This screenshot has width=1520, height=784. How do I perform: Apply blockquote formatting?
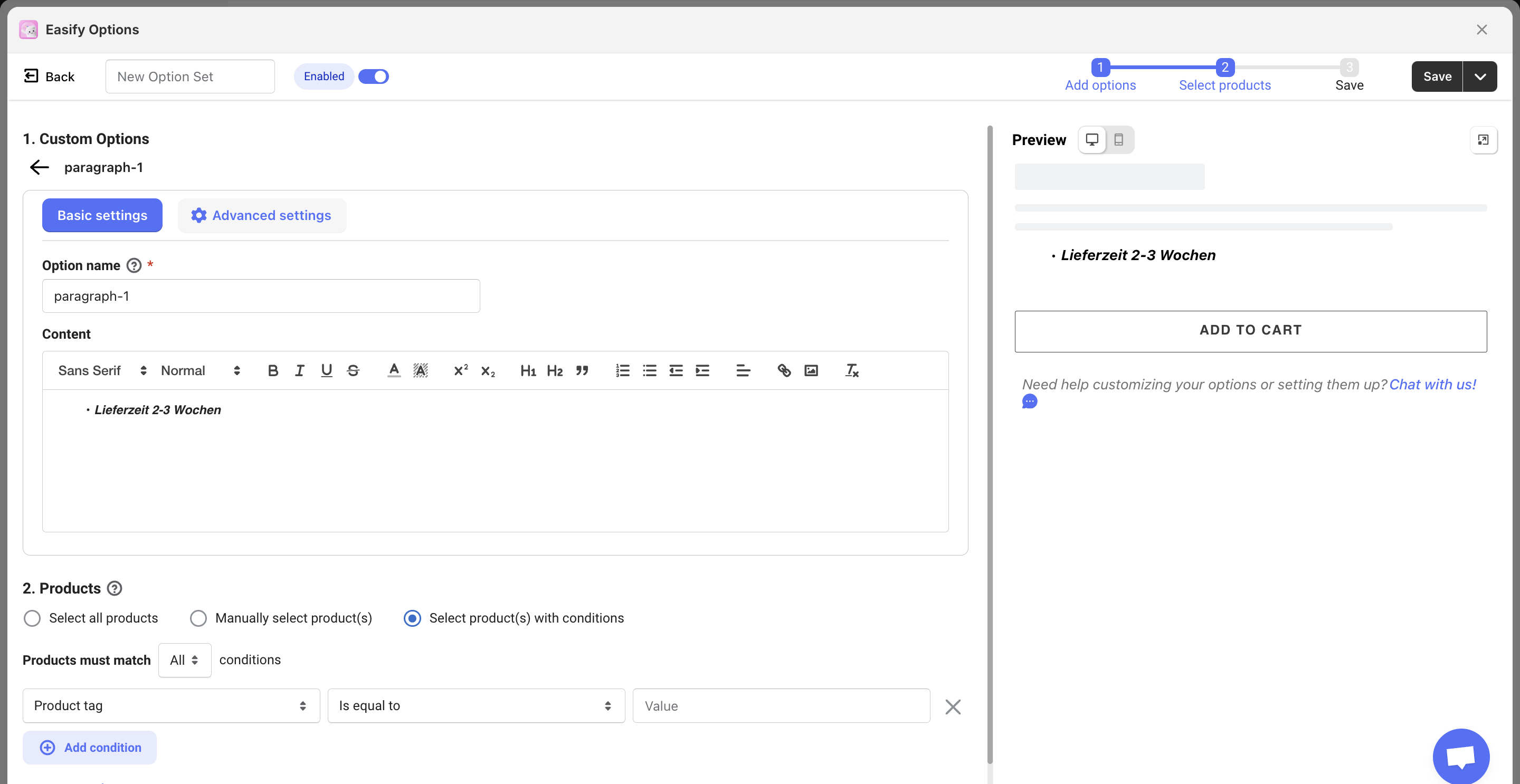point(582,370)
